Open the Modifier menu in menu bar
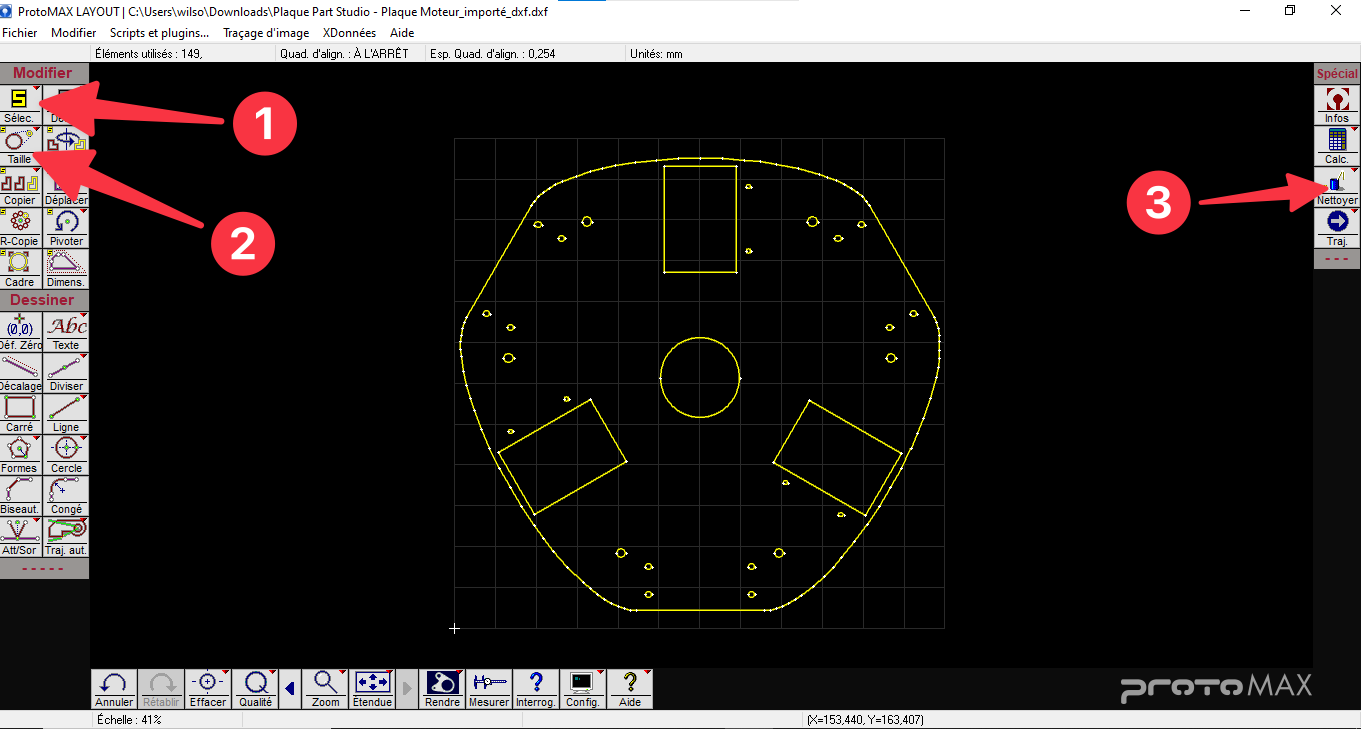The width and height of the screenshot is (1361, 729). point(74,33)
